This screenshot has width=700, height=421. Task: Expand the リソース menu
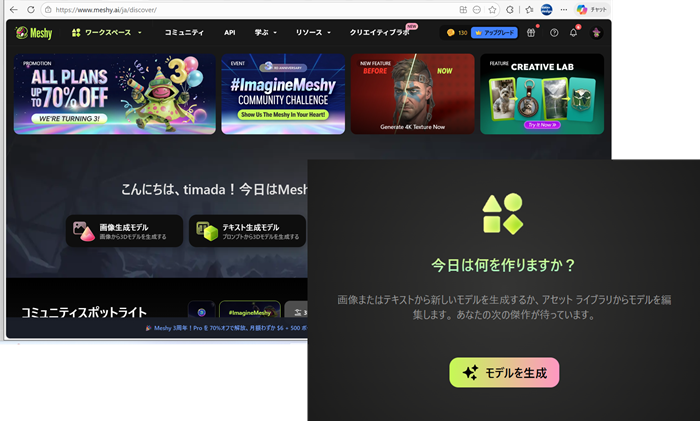tap(313, 33)
